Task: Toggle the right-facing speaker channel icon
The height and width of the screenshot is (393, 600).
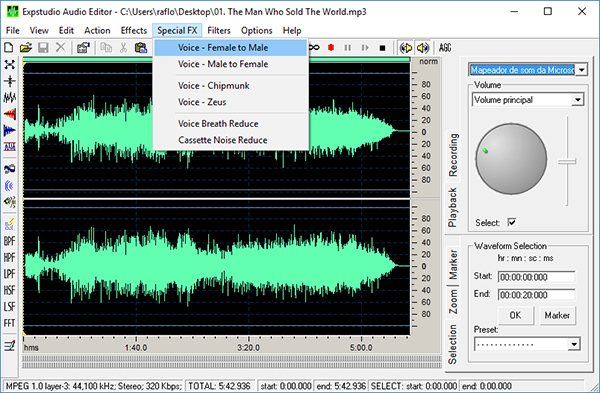Action: point(423,48)
